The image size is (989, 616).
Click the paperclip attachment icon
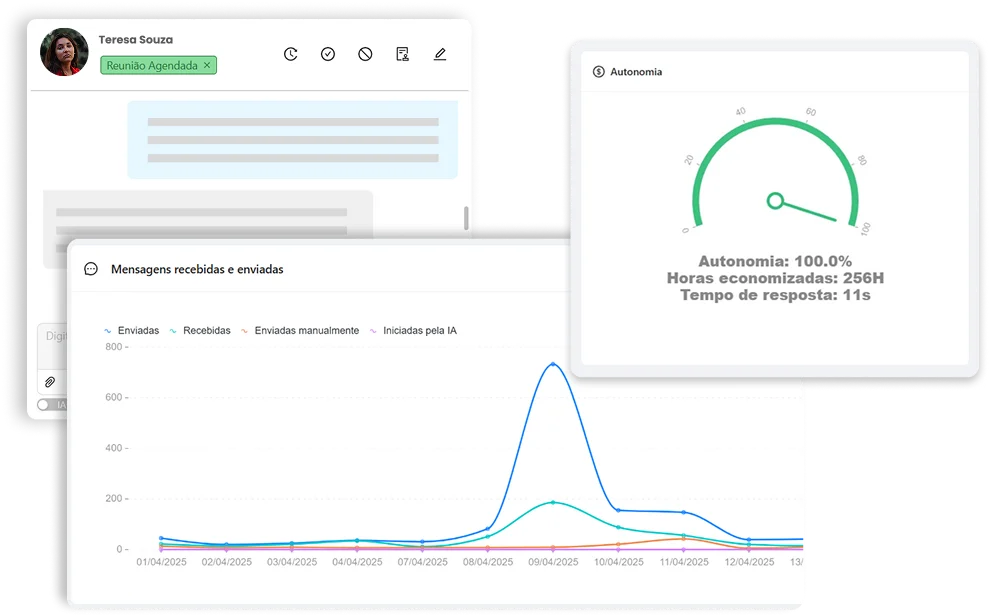tap(49, 382)
